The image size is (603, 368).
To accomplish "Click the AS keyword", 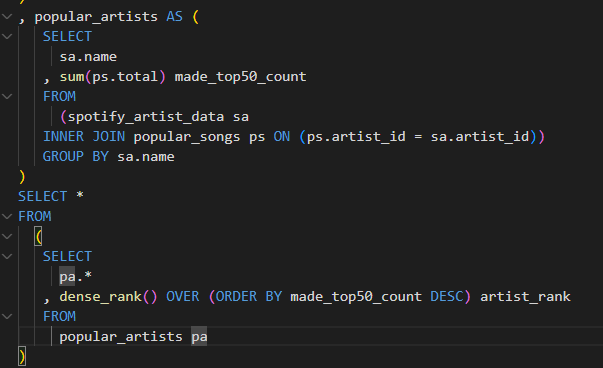I will tap(174, 17).
